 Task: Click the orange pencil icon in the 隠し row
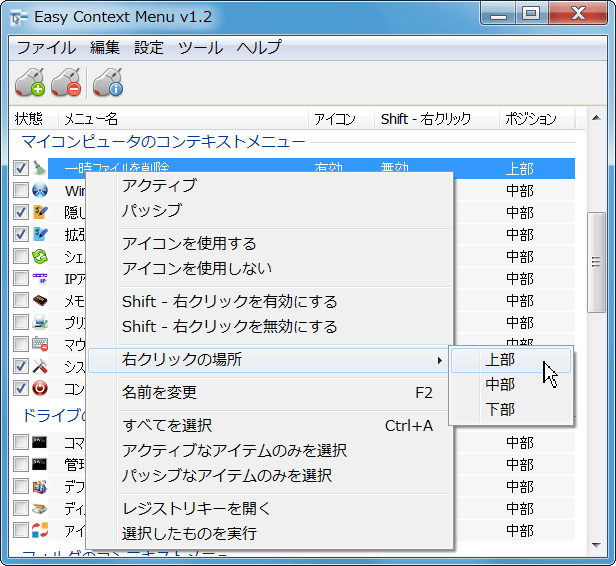click(x=40, y=212)
